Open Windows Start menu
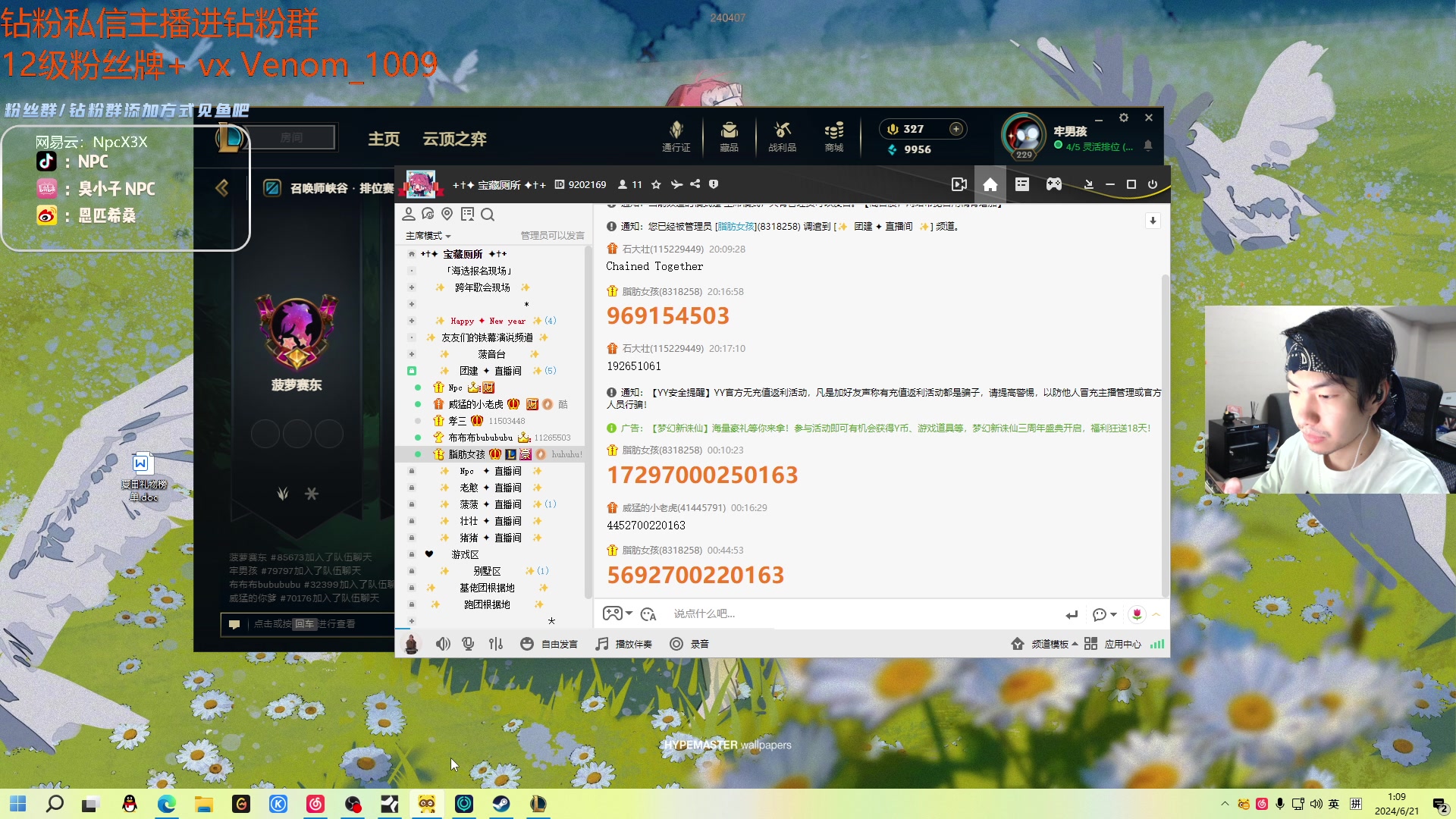Viewport: 1456px width, 819px height. click(x=17, y=804)
